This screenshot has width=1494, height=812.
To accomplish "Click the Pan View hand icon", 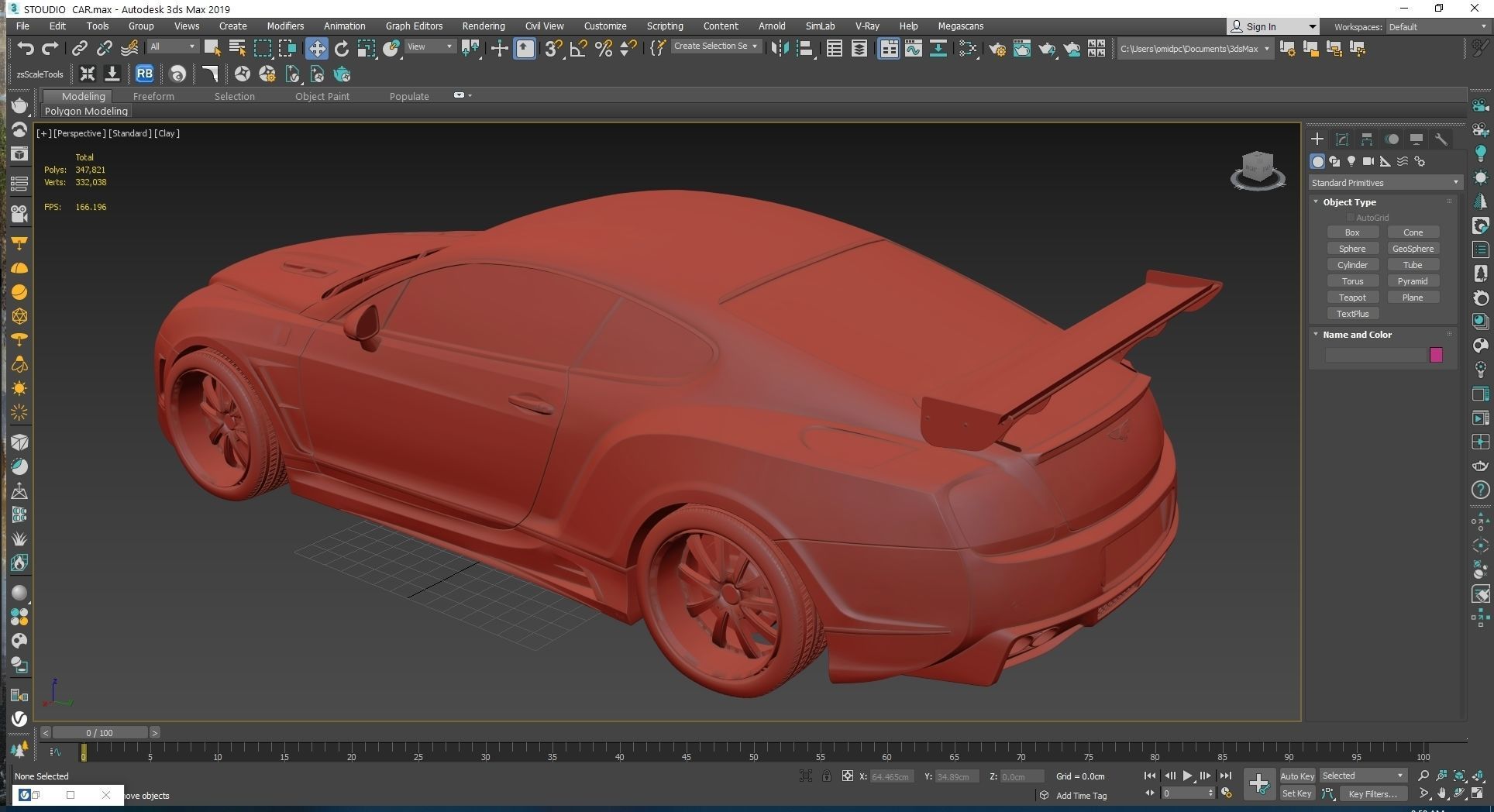I will tap(1442, 793).
